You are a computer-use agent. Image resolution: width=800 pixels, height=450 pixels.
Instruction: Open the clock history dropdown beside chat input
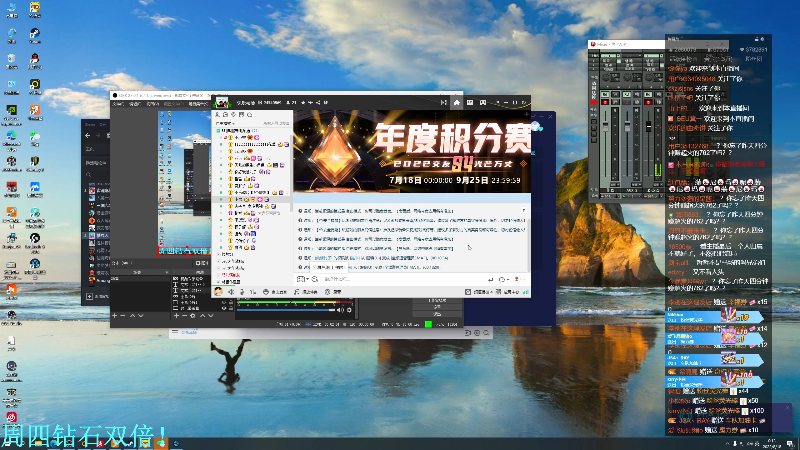pos(504,280)
